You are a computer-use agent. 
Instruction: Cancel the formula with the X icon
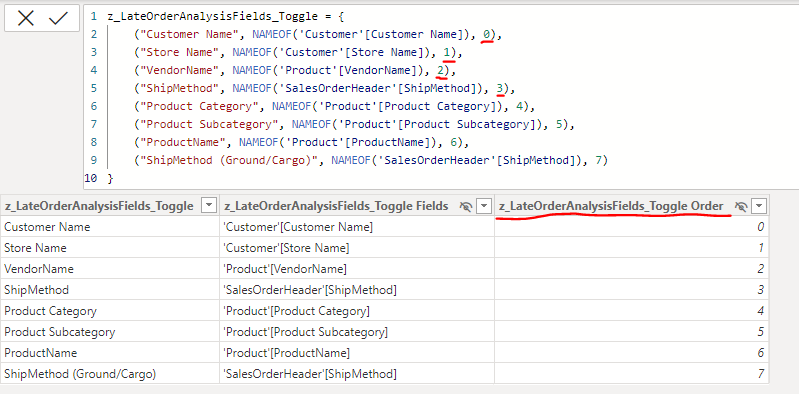click(25, 18)
